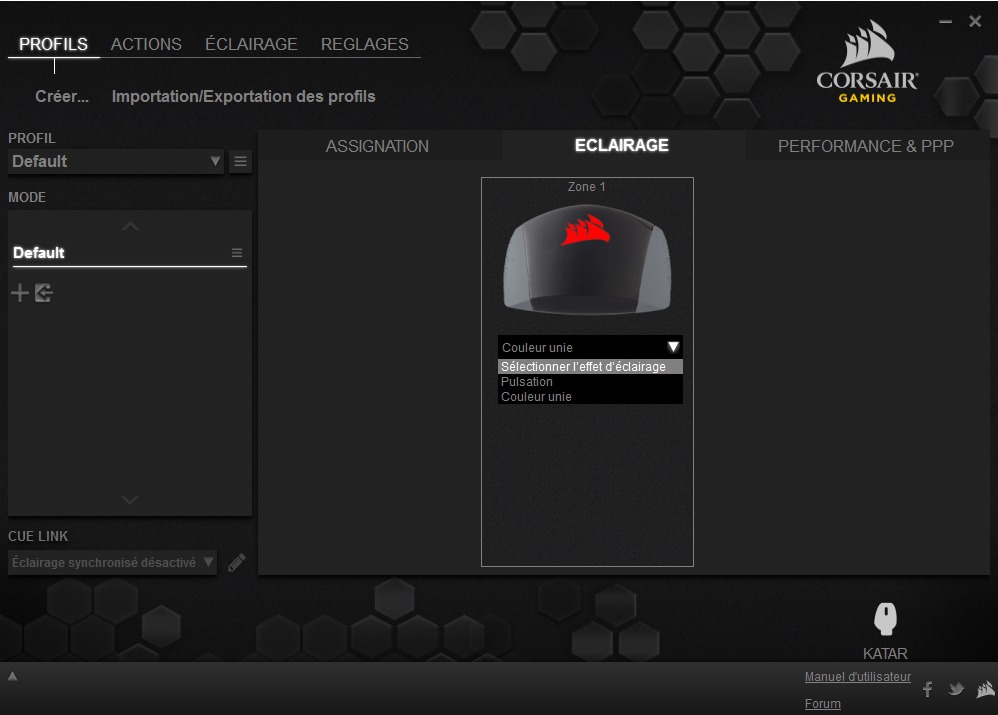This screenshot has width=998, height=715.
Task: Switch to the PERFORMANCE & PPP tab
Action: (x=865, y=146)
